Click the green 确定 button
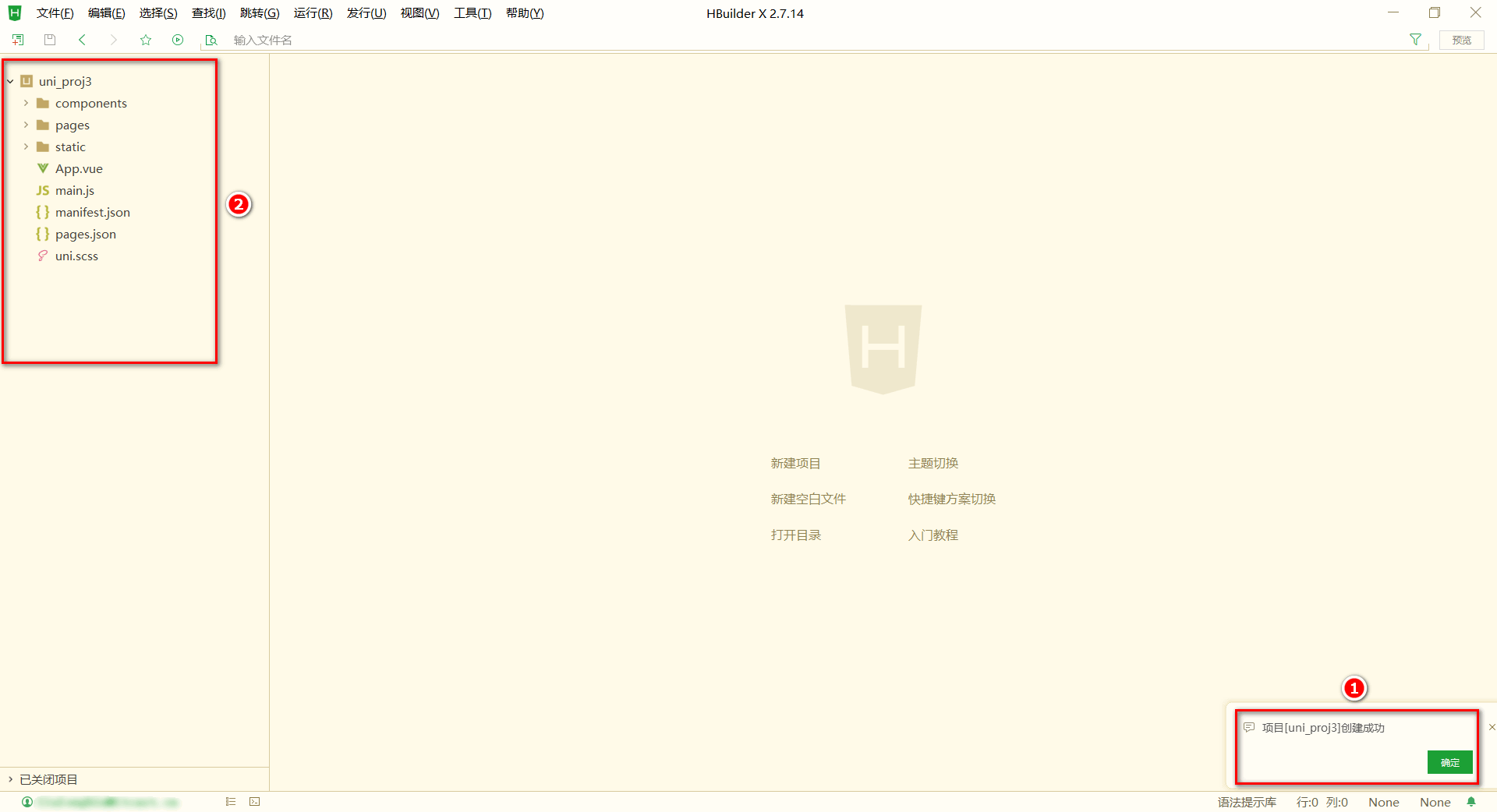1497x812 pixels. [1449, 762]
